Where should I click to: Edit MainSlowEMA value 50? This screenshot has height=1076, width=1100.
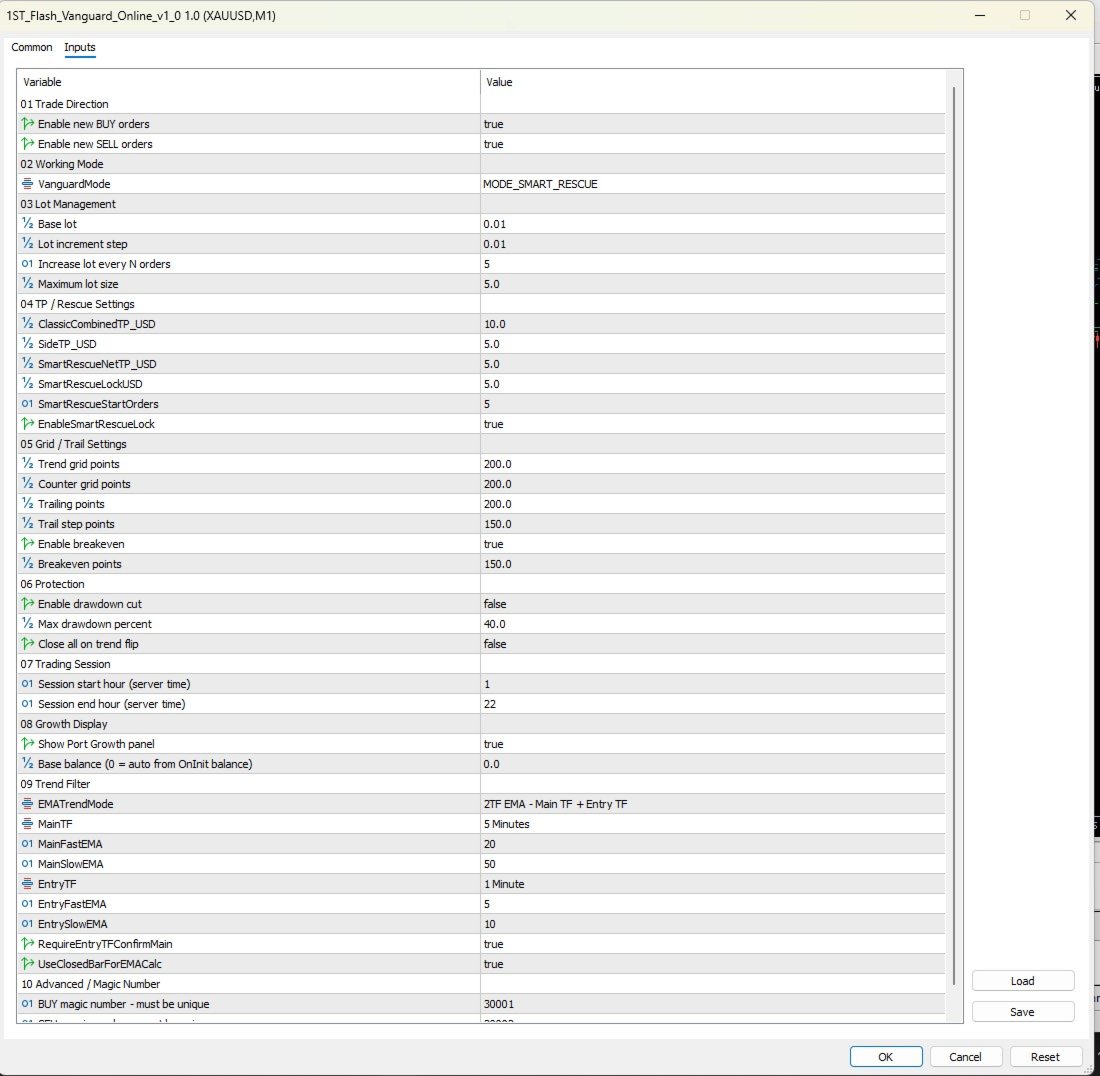coord(713,863)
